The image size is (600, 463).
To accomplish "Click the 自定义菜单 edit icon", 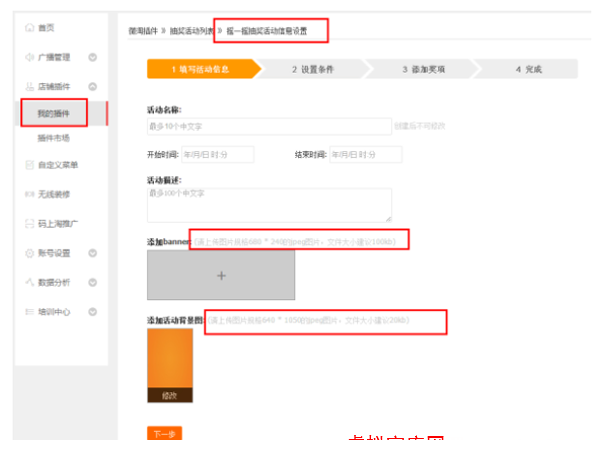I will tap(29, 165).
